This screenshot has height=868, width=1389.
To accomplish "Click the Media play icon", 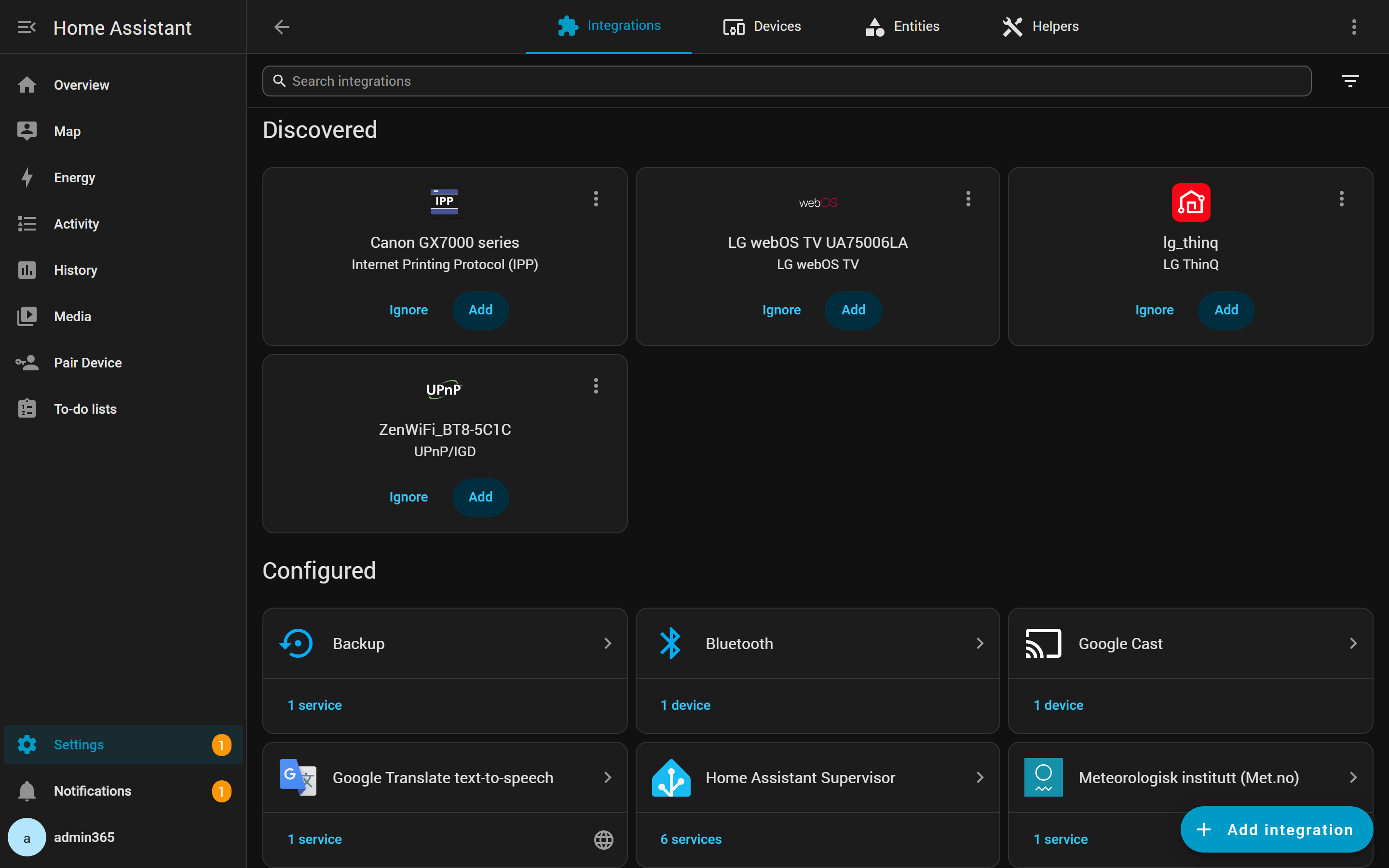I will click(27, 316).
